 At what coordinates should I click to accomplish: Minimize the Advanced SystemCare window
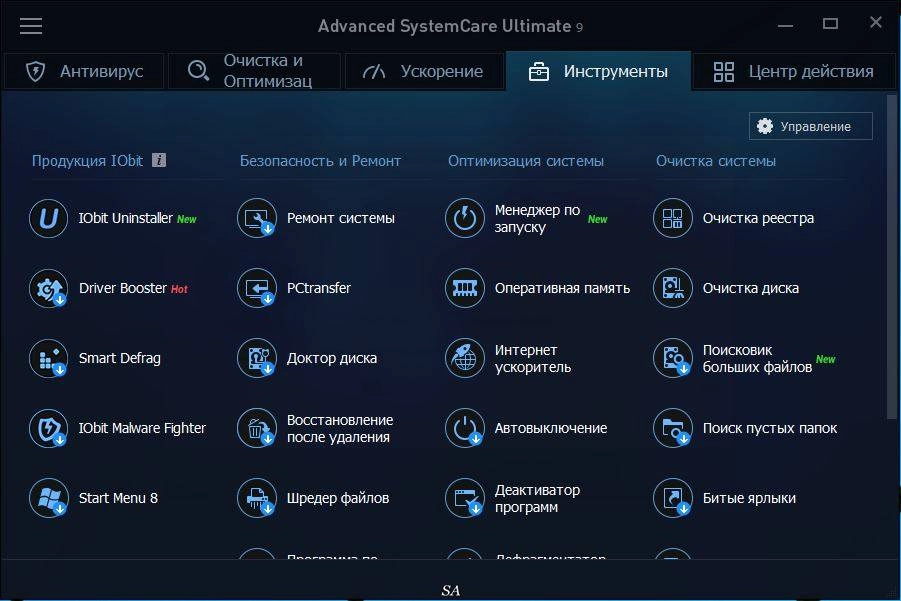786,25
